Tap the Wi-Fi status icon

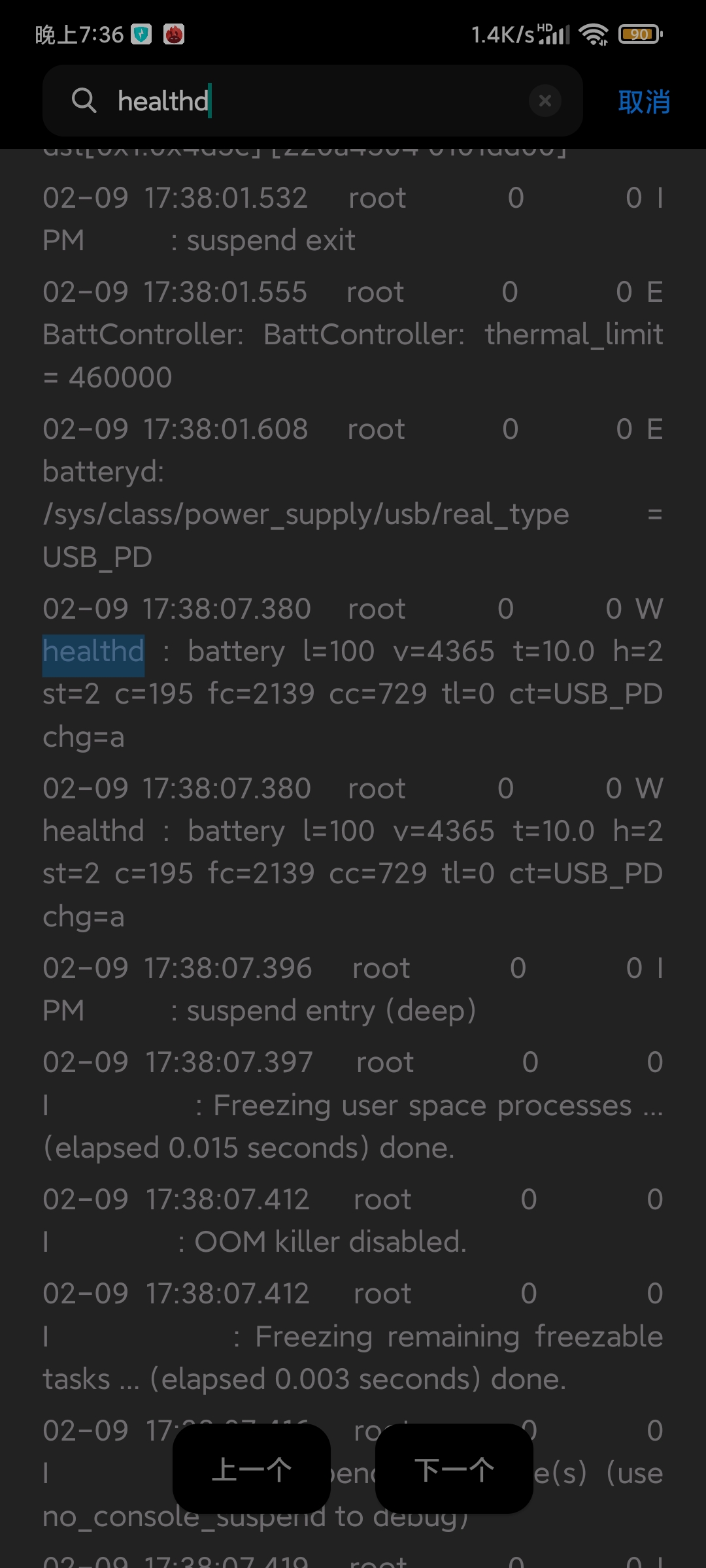click(594, 34)
